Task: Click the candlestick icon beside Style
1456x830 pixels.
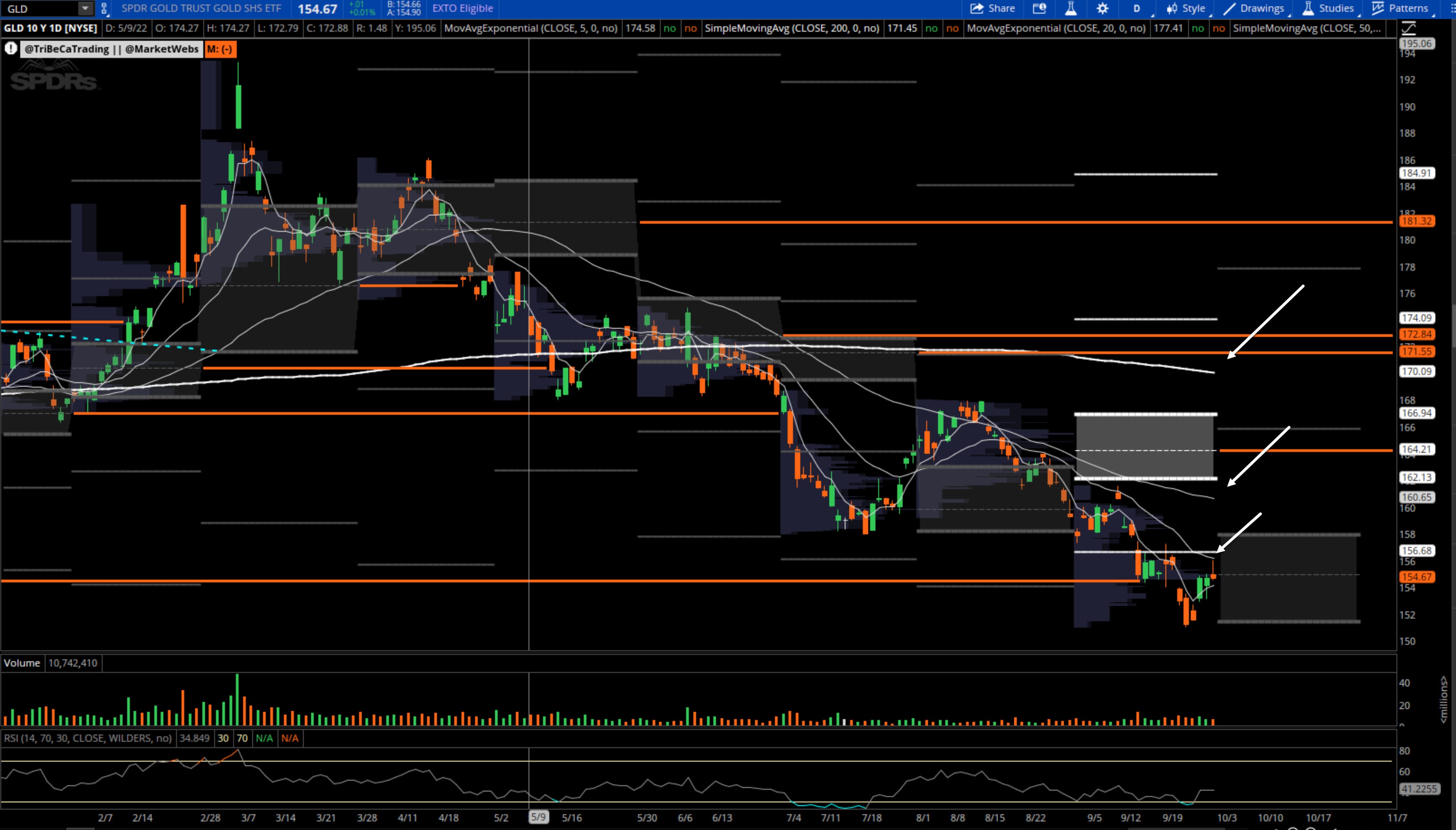Action: pos(1172,8)
